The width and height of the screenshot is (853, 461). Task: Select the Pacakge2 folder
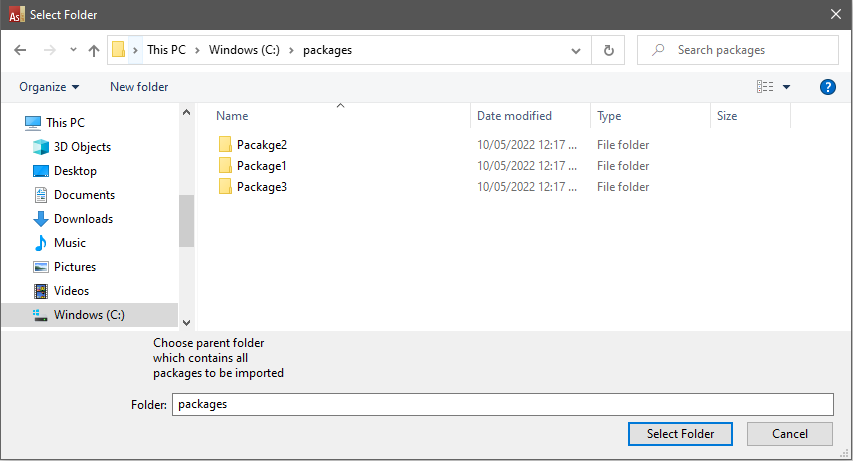coord(261,145)
